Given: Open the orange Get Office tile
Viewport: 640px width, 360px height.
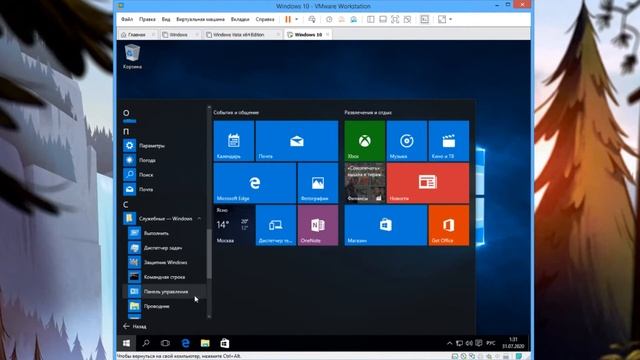Looking at the screenshot, I should (449, 225).
